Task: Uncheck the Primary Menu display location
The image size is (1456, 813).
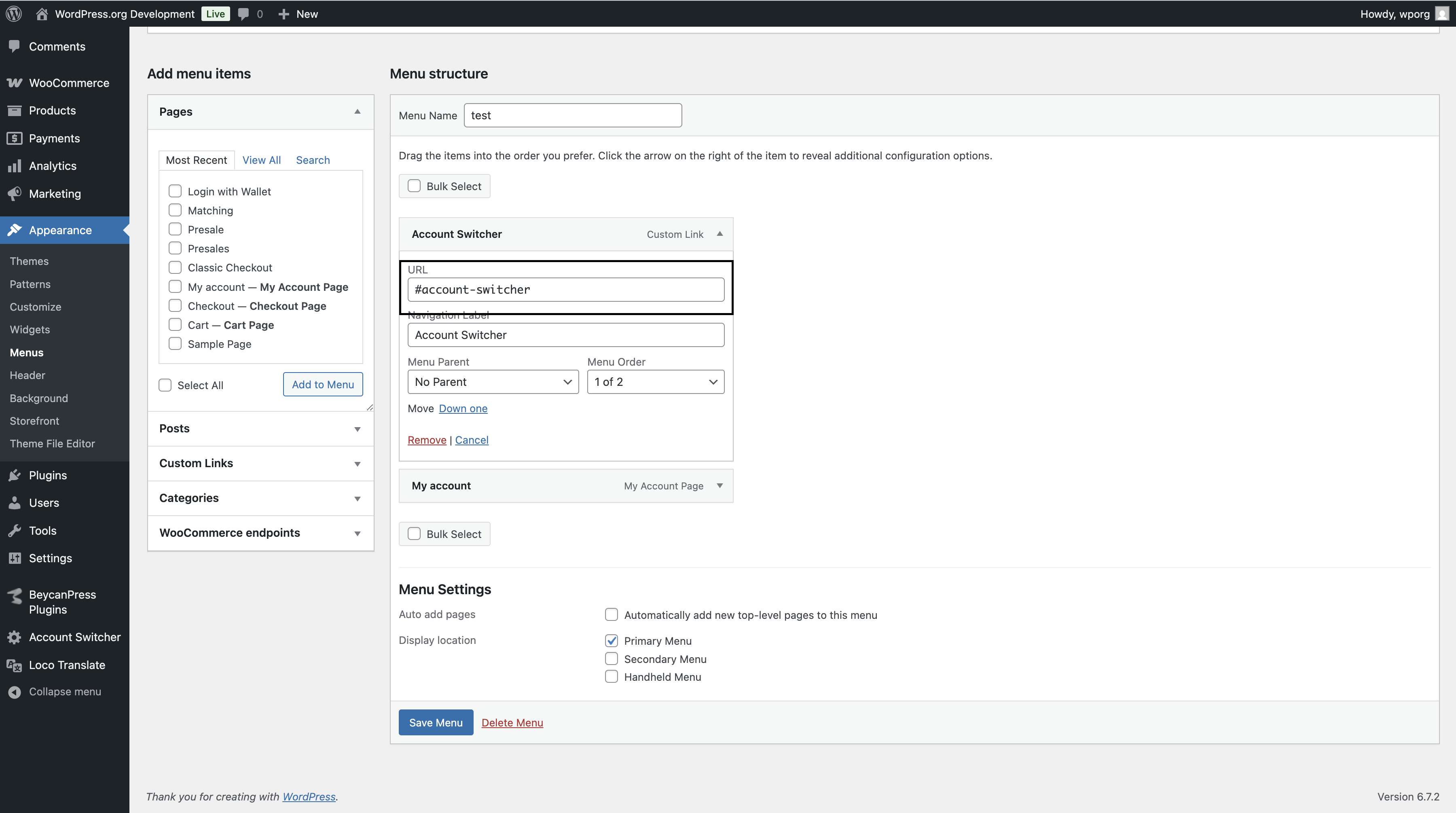Action: point(611,641)
